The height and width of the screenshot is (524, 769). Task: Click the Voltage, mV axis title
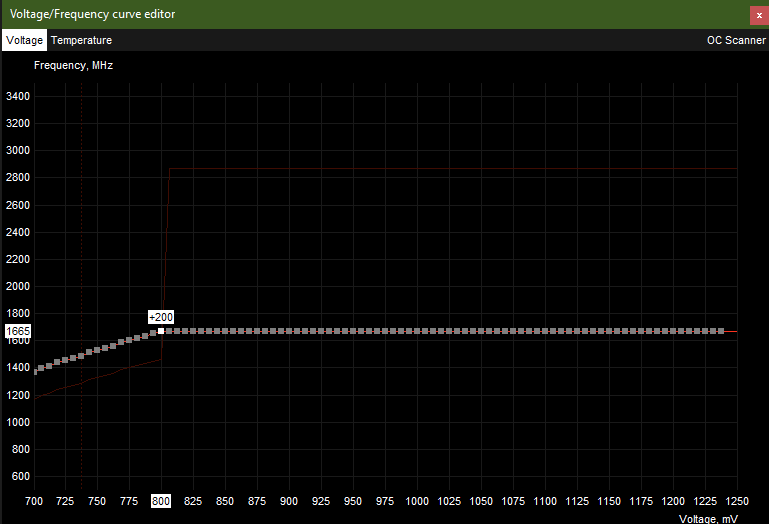(x=708, y=519)
